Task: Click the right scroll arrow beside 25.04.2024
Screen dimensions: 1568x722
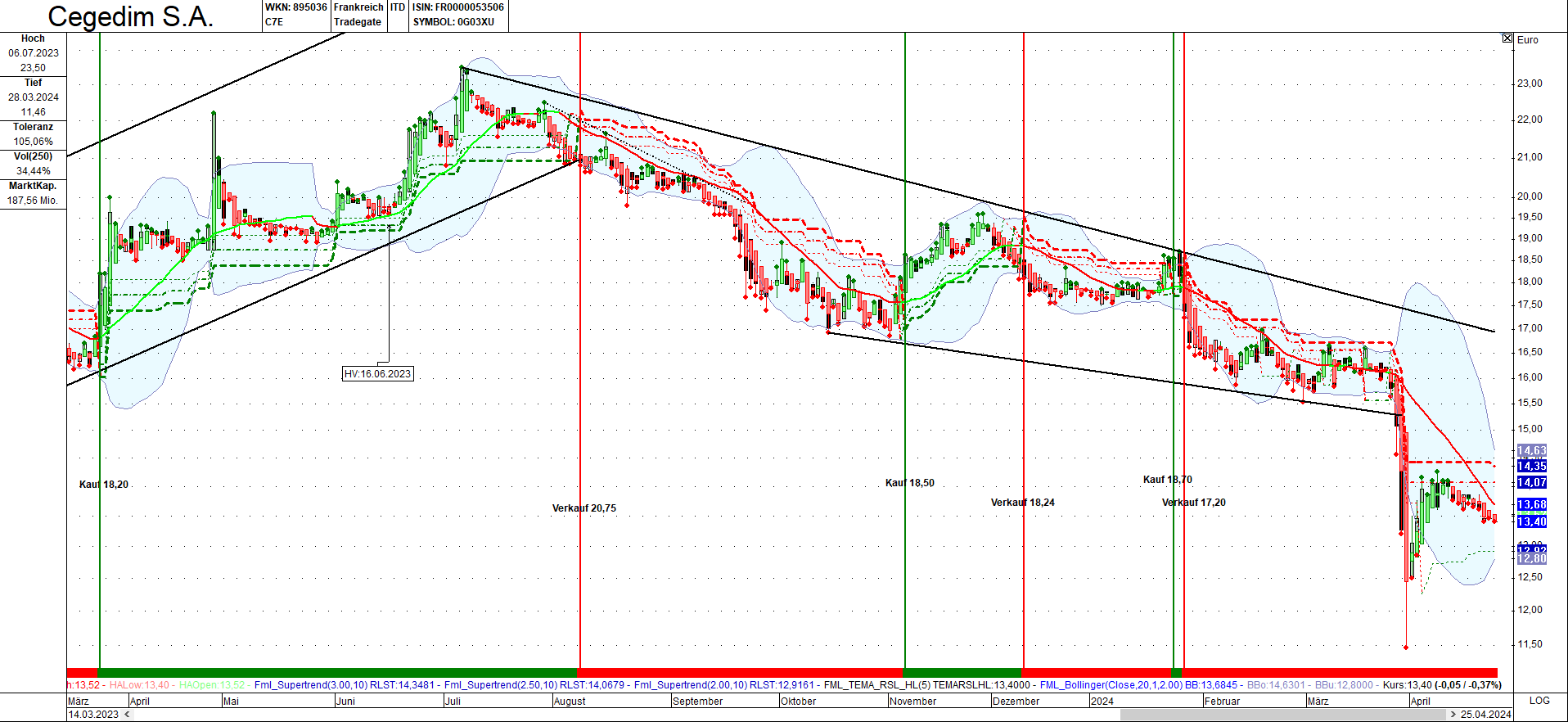Action: click(1453, 715)
